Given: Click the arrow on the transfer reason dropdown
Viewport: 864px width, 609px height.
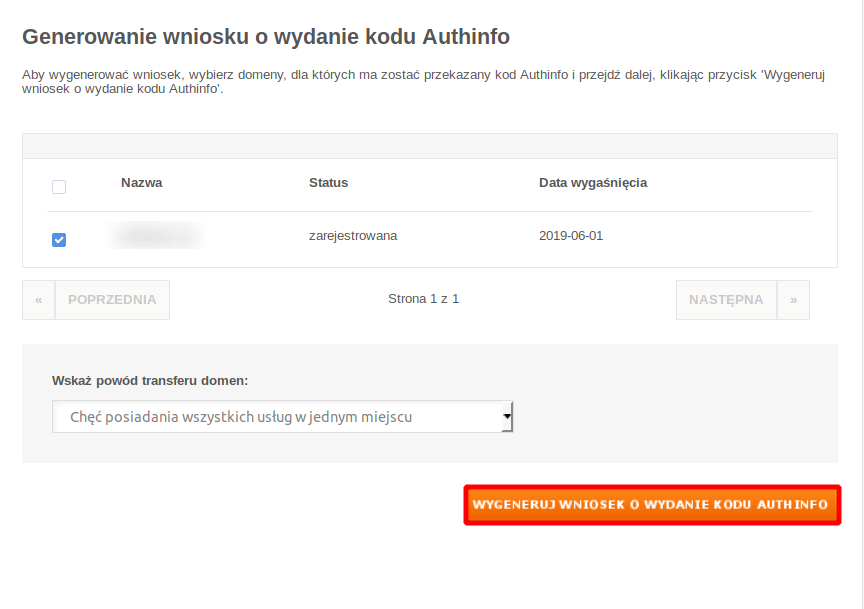Looking at the screenshot, I should click(507, 416).
